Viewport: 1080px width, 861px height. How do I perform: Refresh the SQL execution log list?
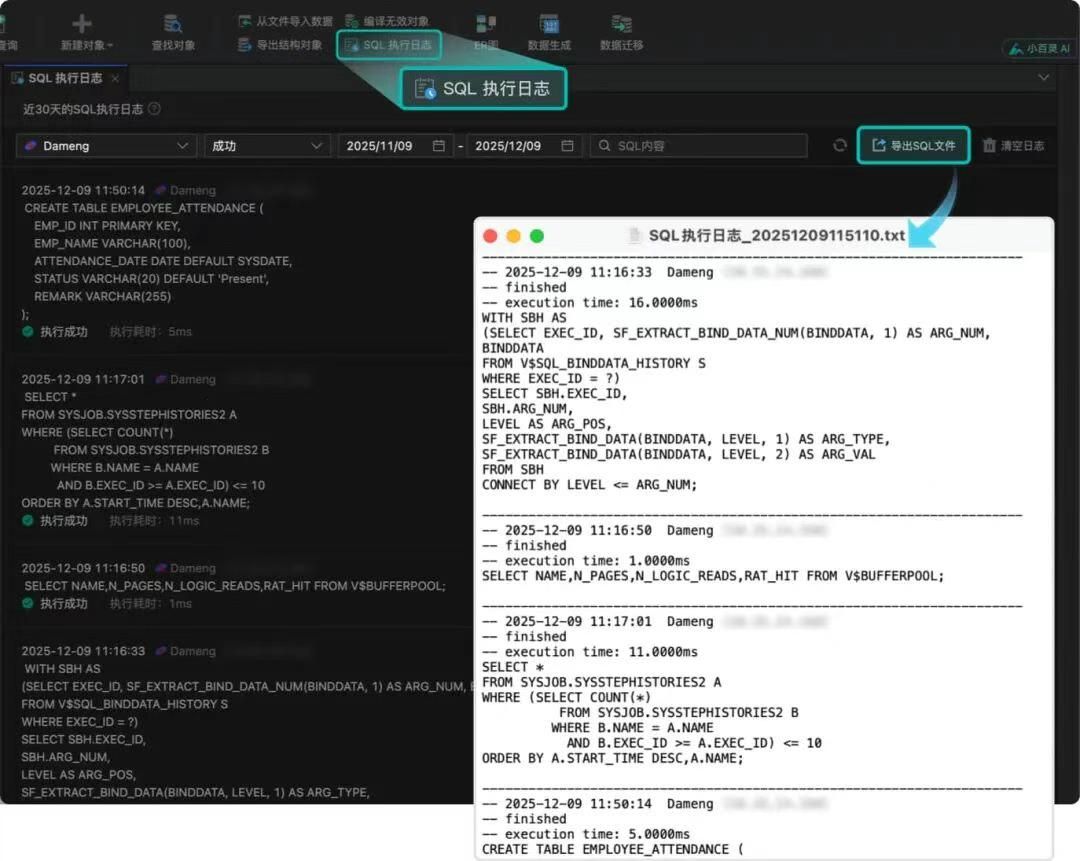[x=840, y=145]
